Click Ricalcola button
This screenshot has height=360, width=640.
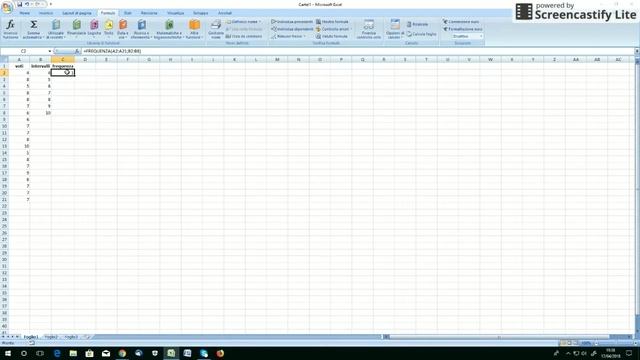tap(417, 24)
